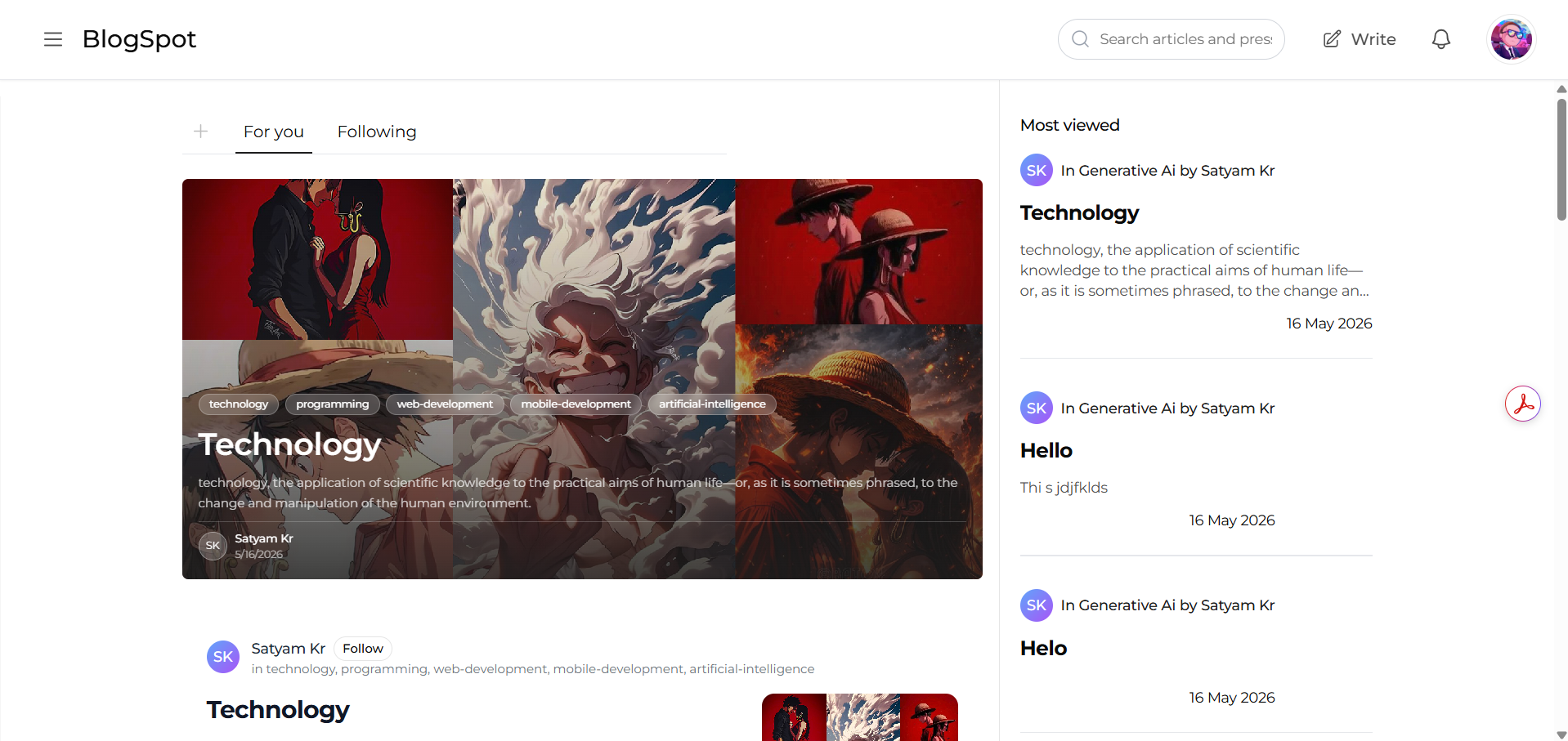Image resolution: width=1568 pixels, height=741 pixels.
Task: Click the date under the Hello post
Action: click(x=1232, y=520)
